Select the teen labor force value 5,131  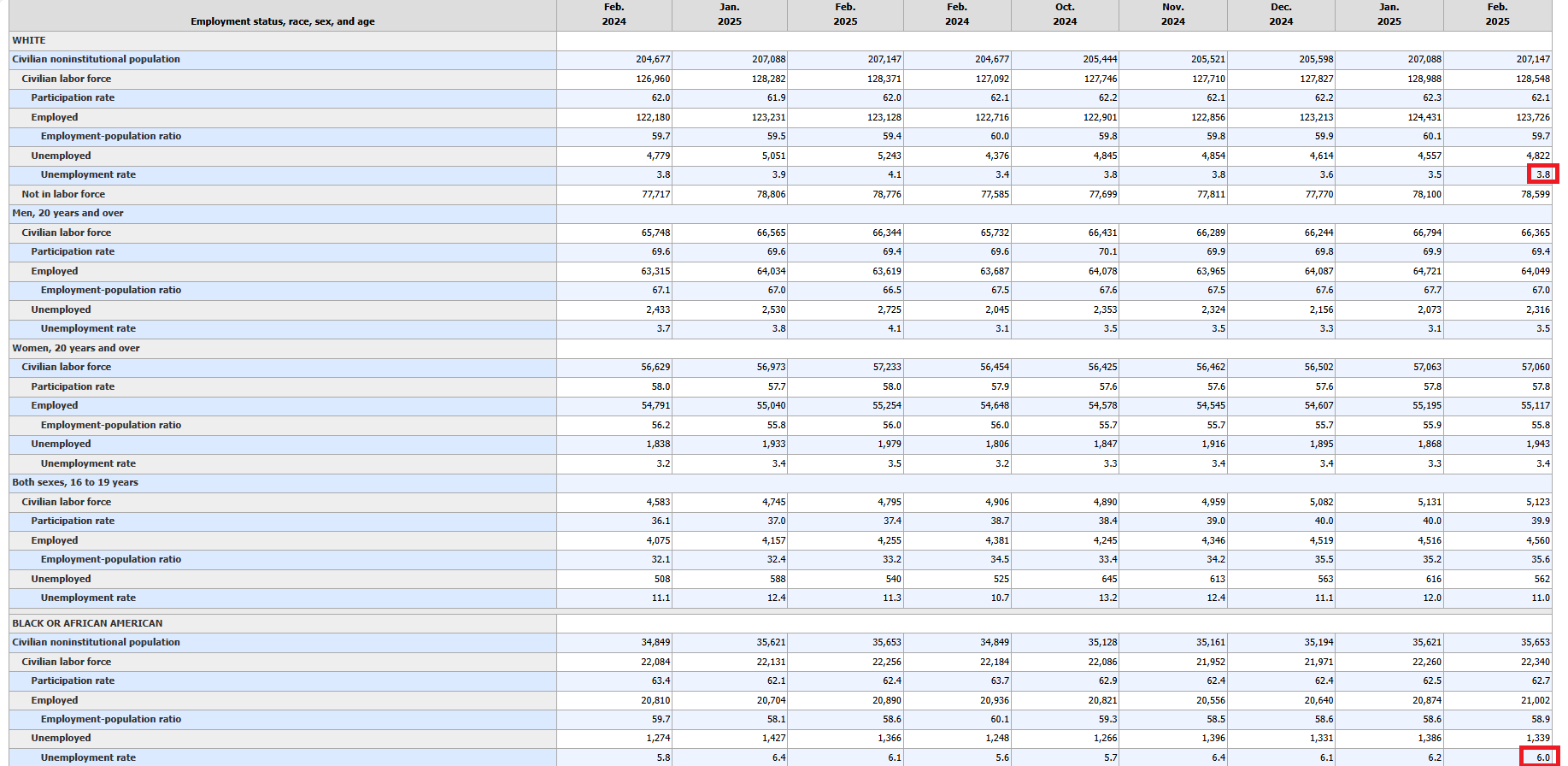(x=1430, y=502)
